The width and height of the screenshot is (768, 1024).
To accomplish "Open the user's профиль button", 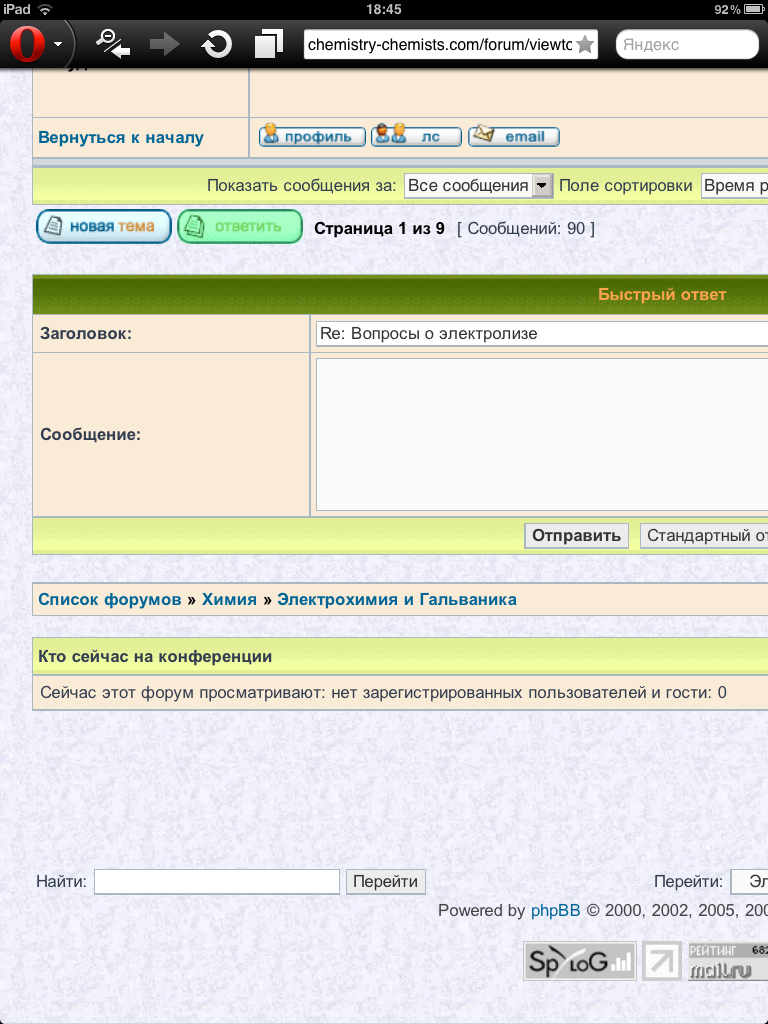I will [312, 137].
